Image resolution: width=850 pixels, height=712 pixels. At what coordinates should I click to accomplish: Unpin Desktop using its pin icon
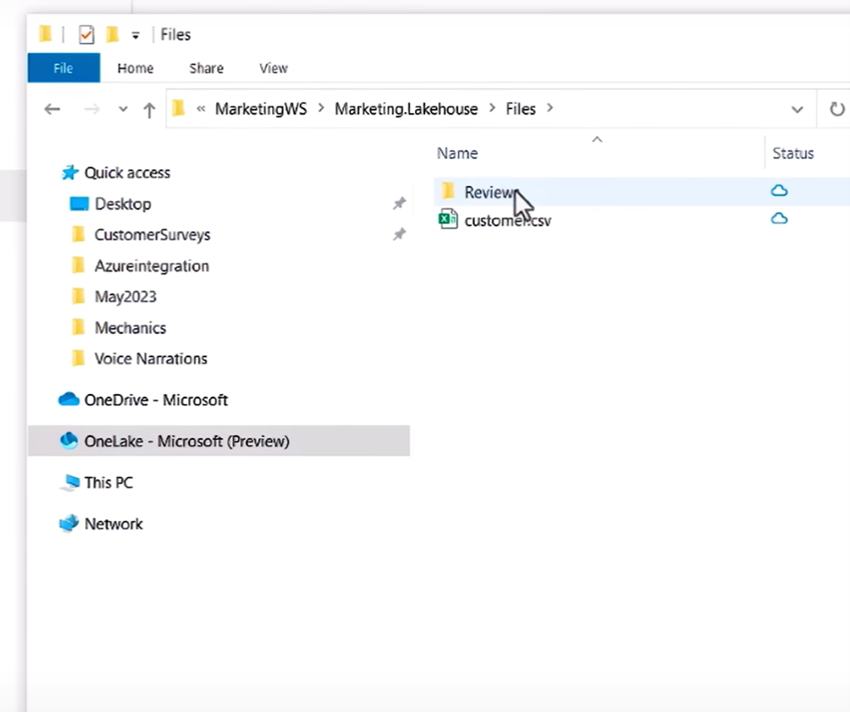coord(399,203)
